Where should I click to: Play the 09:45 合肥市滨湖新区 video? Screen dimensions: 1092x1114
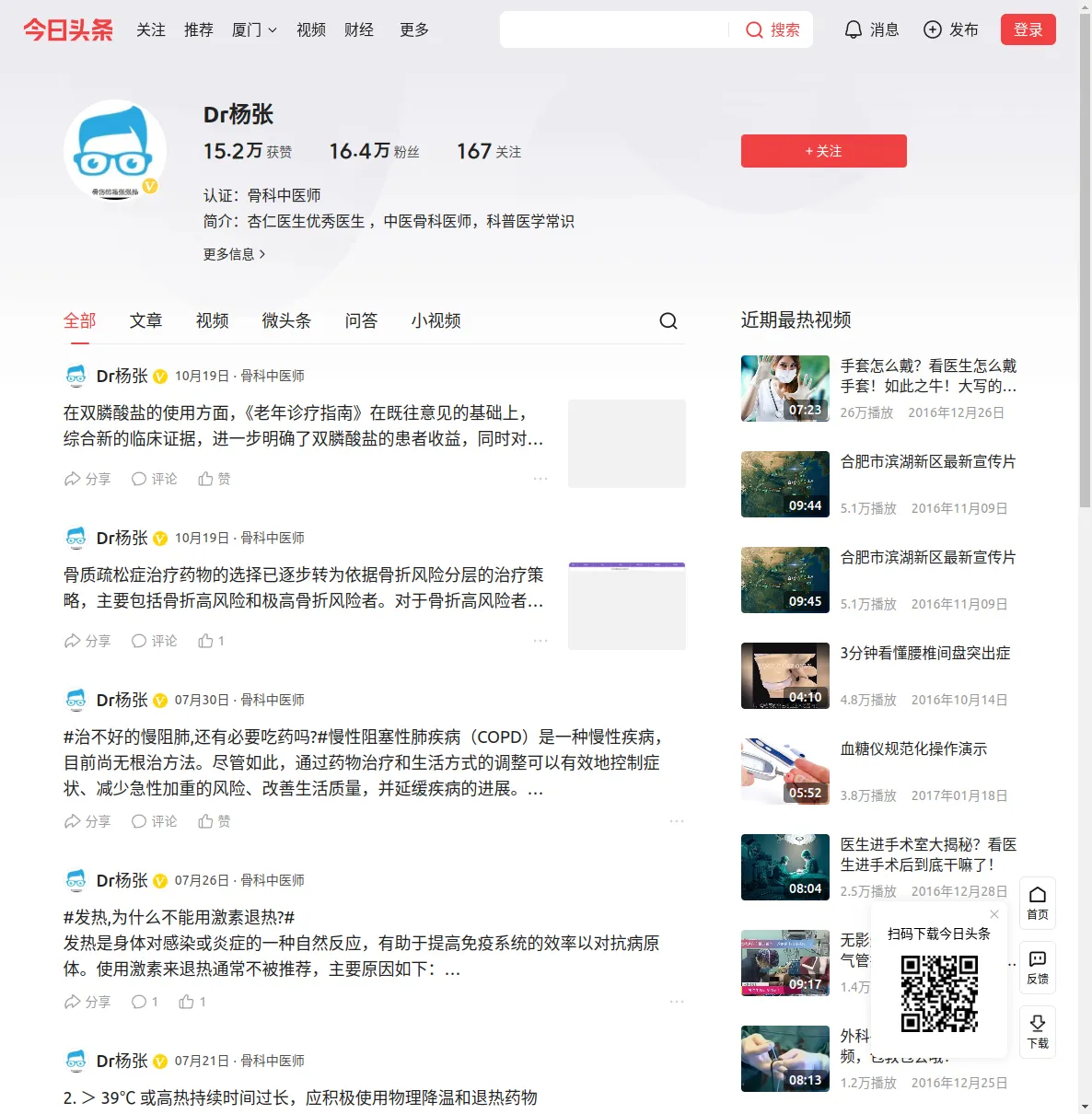[785, 580]
